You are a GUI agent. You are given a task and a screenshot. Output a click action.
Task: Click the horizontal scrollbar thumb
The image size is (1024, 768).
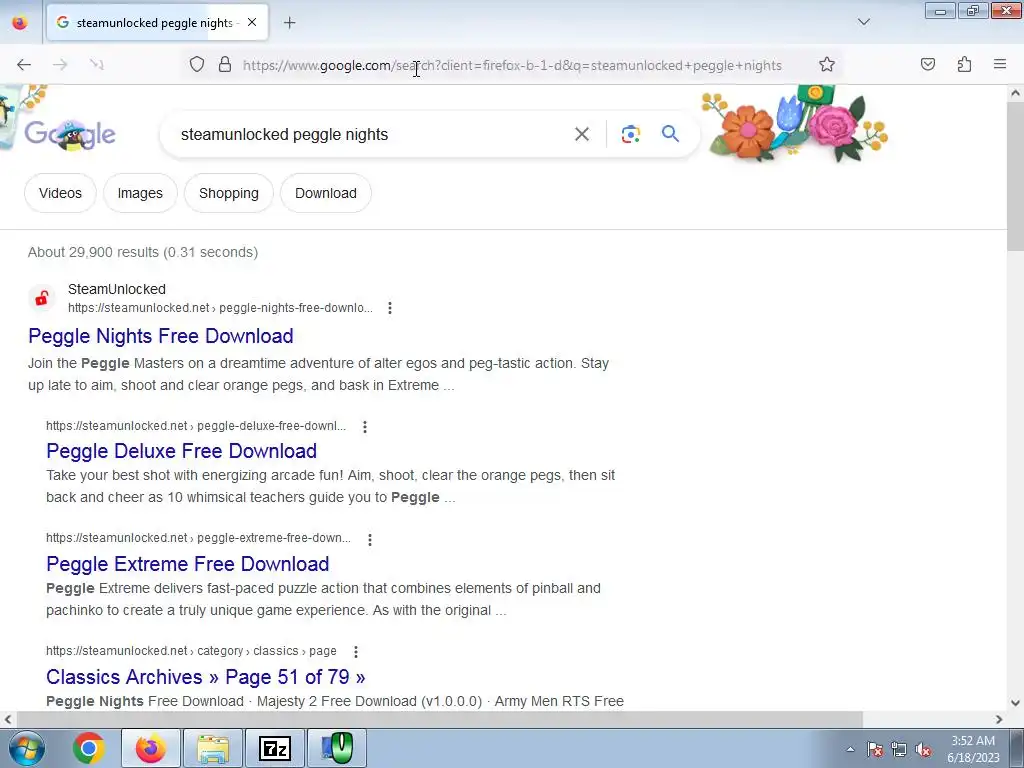[439, 719]
